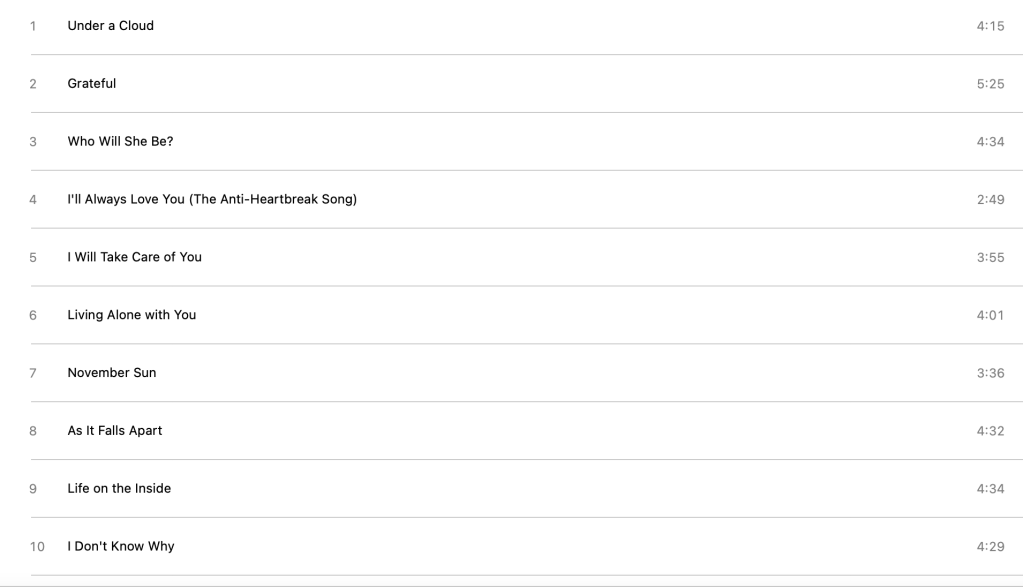Play the track Under a Cloud
1023x587 pixels.
110,26
